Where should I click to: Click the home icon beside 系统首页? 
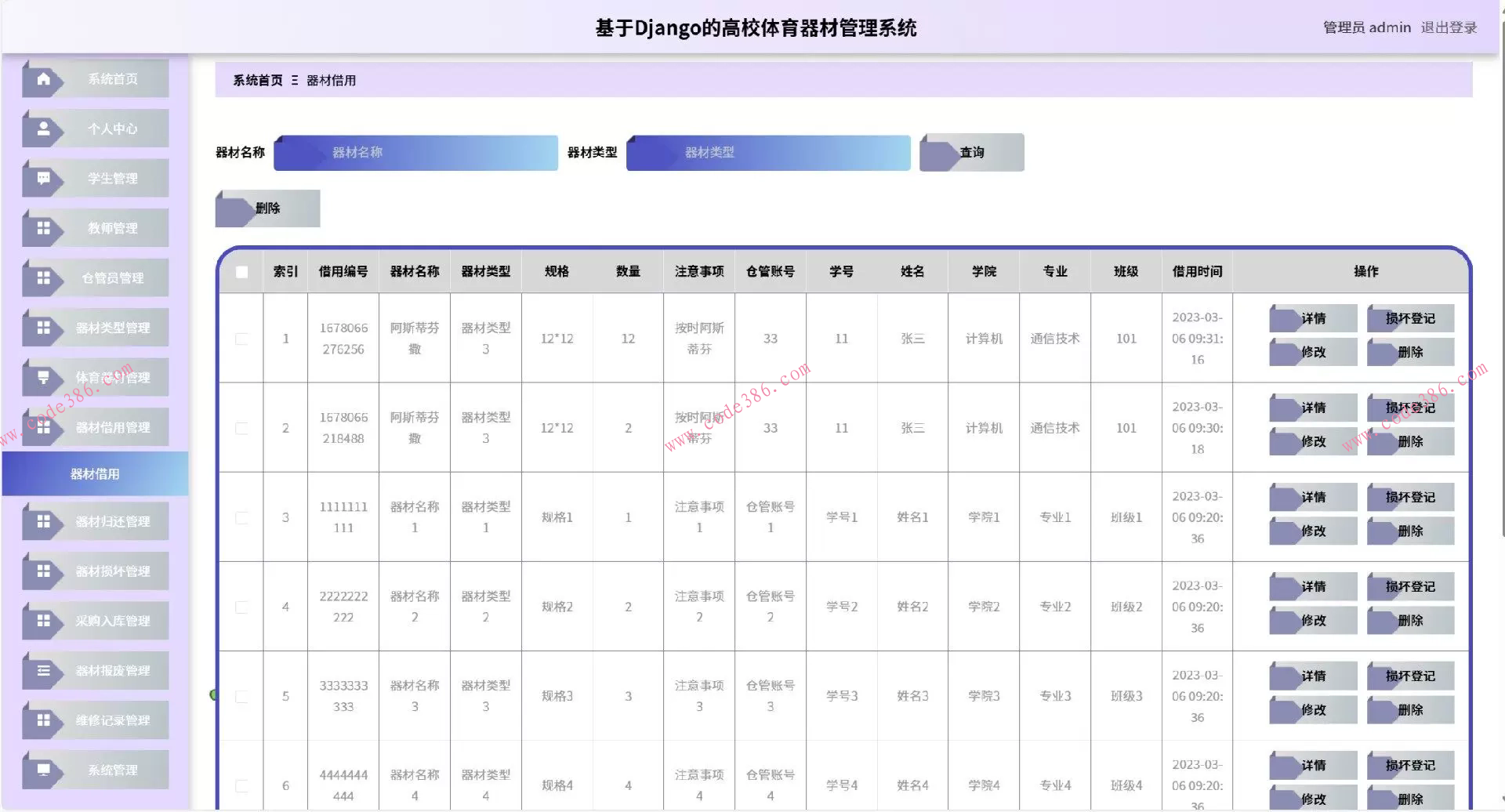43,79
